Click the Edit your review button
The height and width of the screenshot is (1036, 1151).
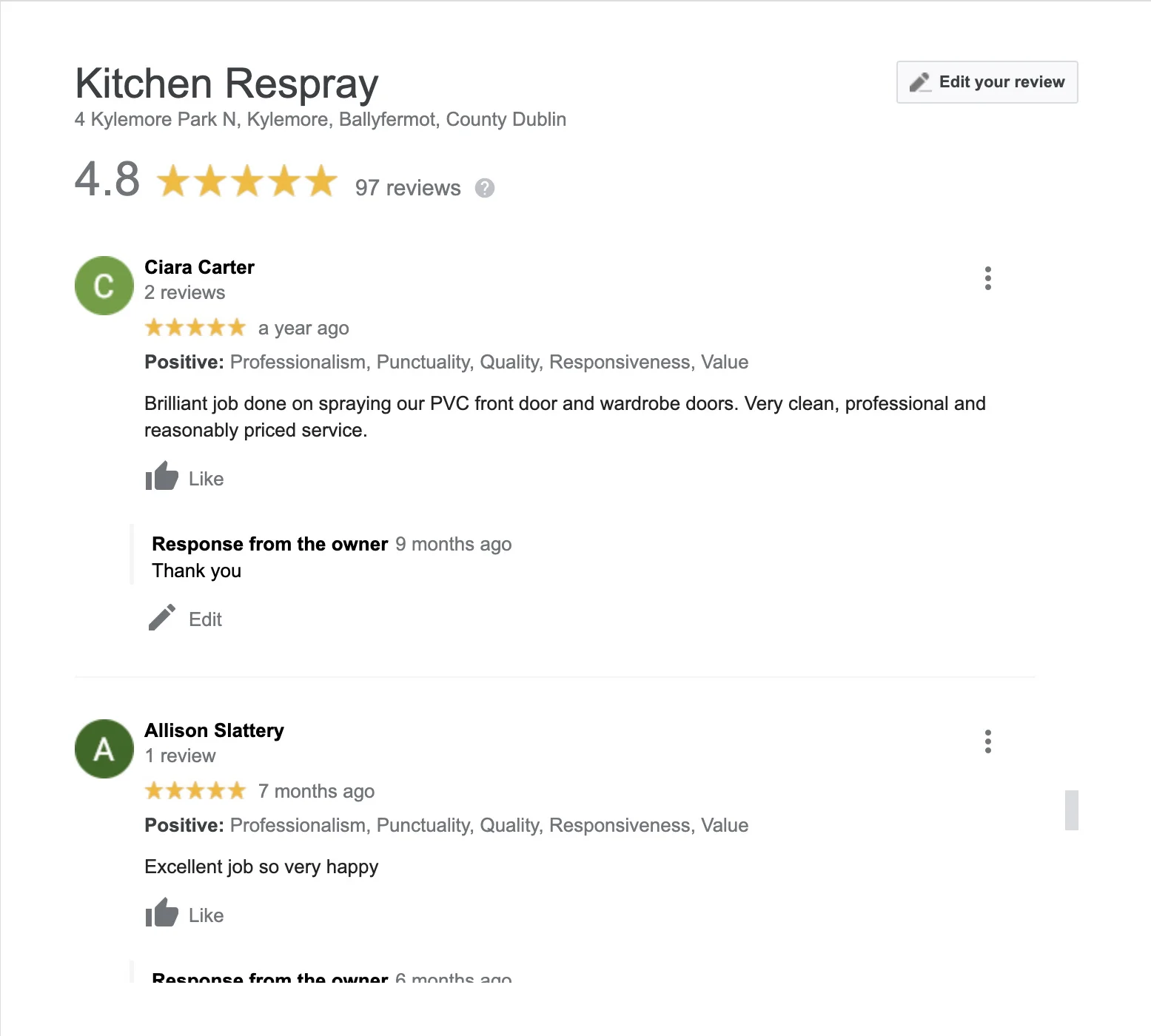(987, 82)
